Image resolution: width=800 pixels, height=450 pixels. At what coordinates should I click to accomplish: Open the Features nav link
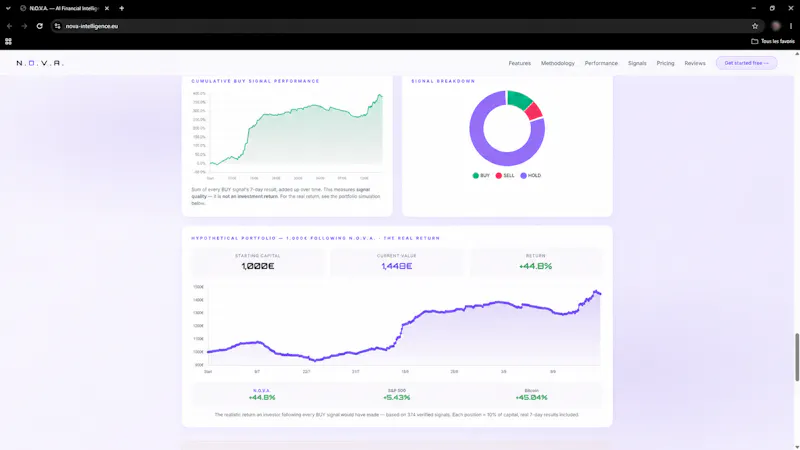[x=519, y=63]
